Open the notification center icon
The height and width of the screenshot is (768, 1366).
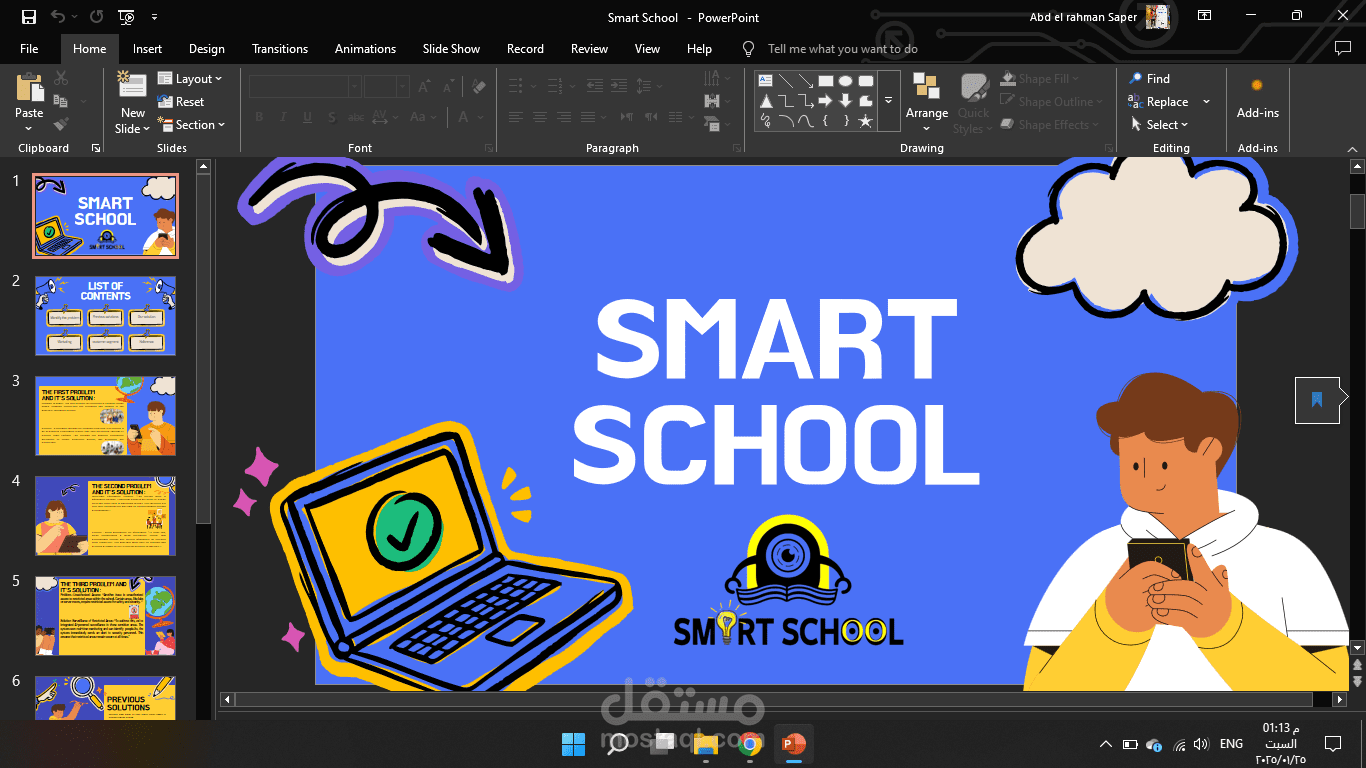(x=1332, y=744)
